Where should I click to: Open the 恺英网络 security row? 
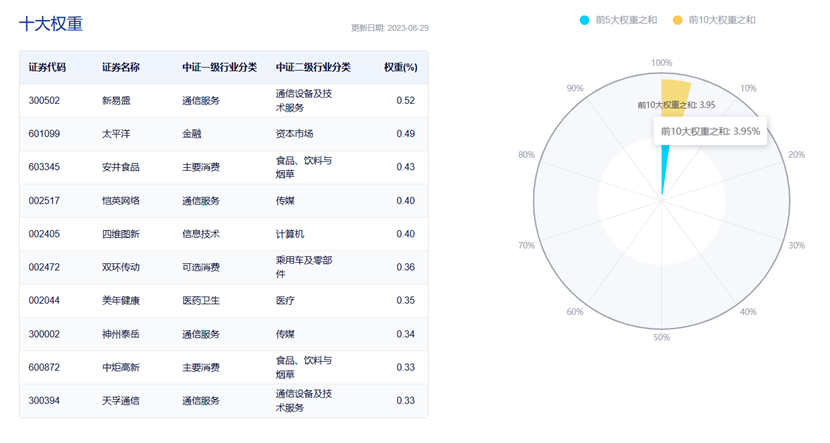(x=120, y=200)
